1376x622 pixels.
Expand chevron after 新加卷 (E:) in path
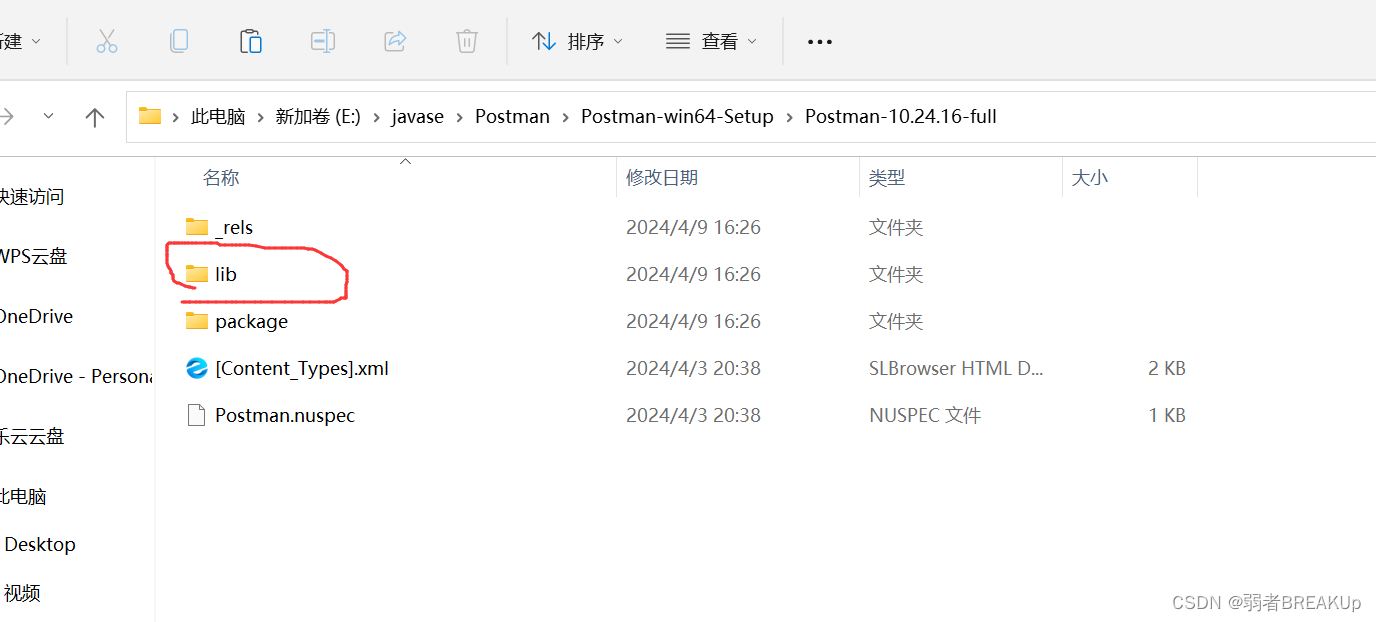[376, 117]
